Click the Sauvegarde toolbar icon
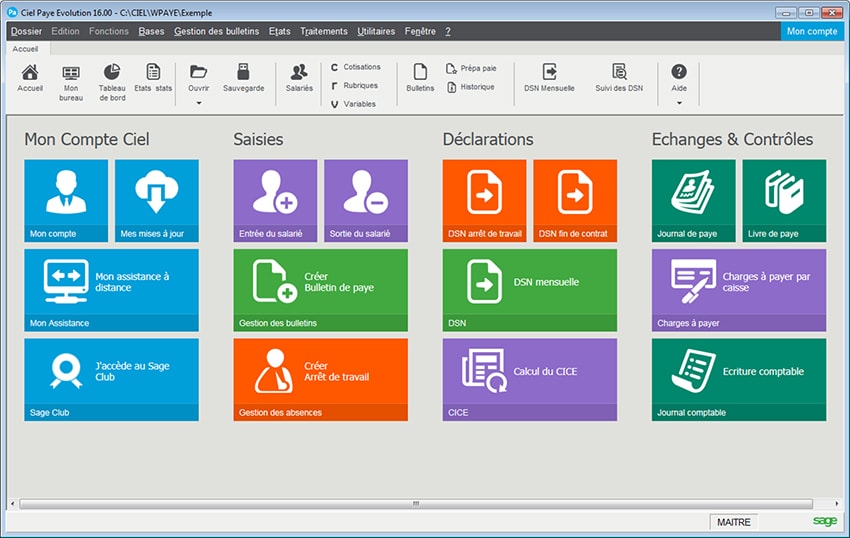This screenshot has width=850, height=538. point(243,78)
